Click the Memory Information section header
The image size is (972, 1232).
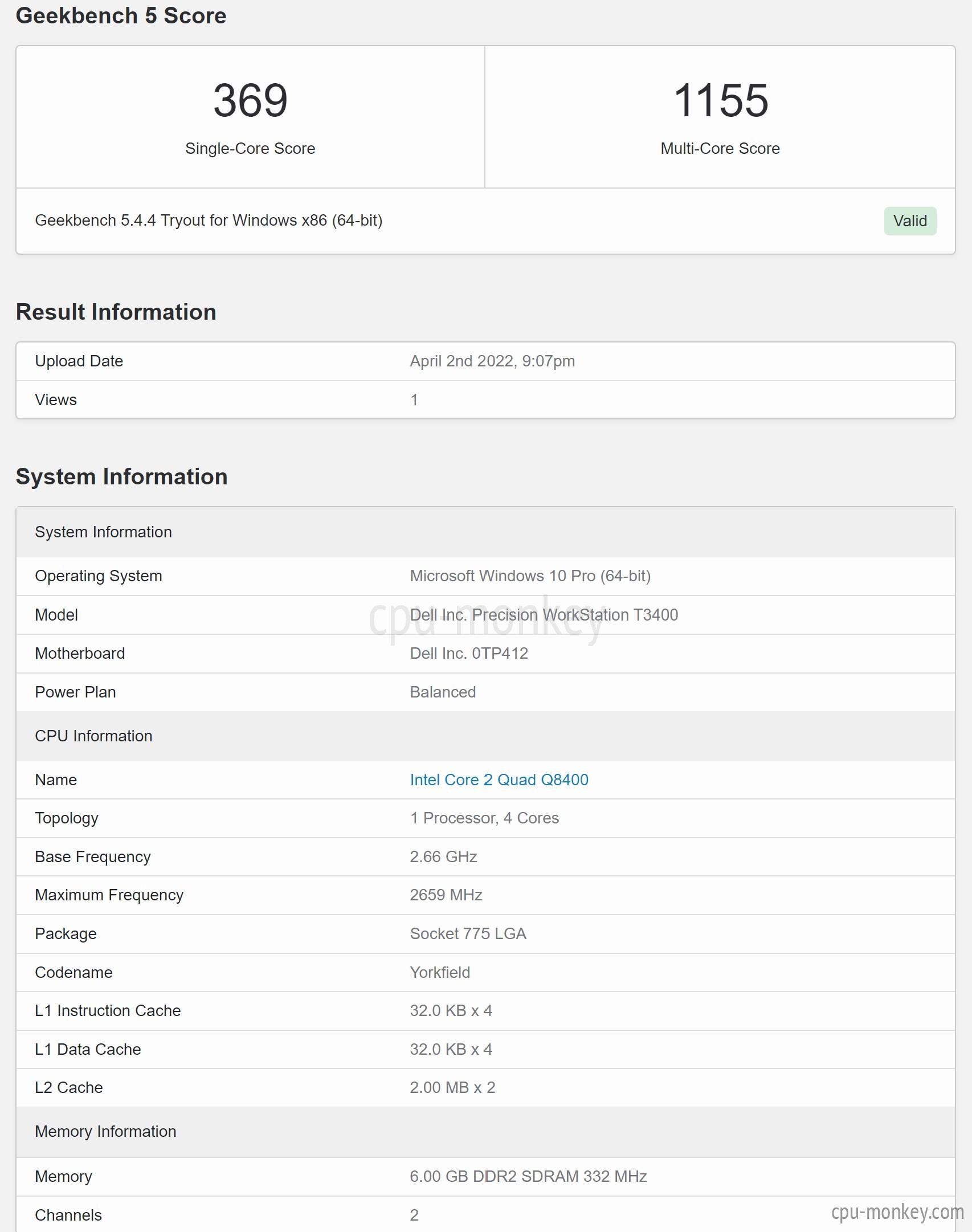point(485,1132)
